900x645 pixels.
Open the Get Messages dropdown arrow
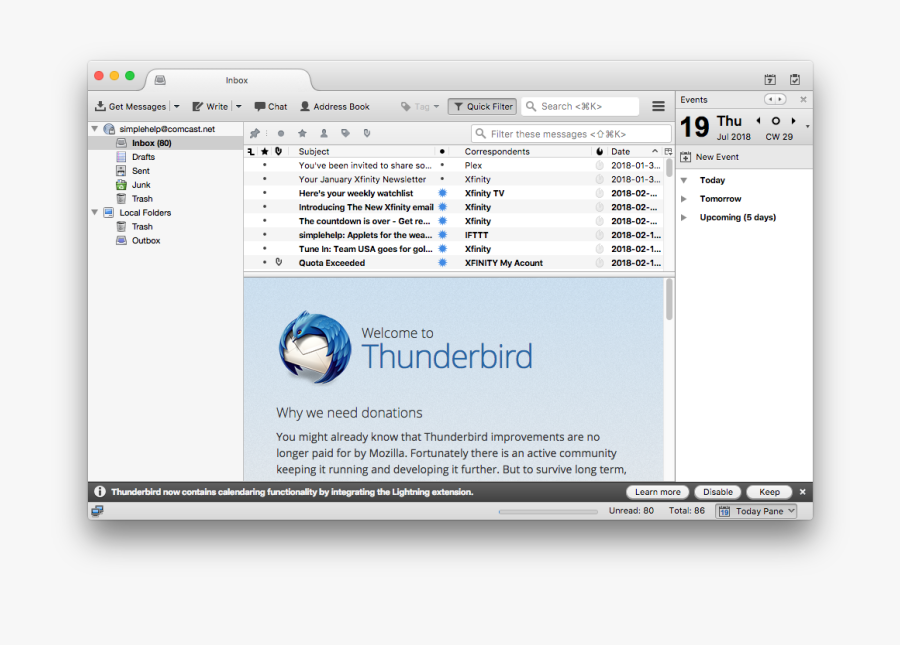pos(176,105)
